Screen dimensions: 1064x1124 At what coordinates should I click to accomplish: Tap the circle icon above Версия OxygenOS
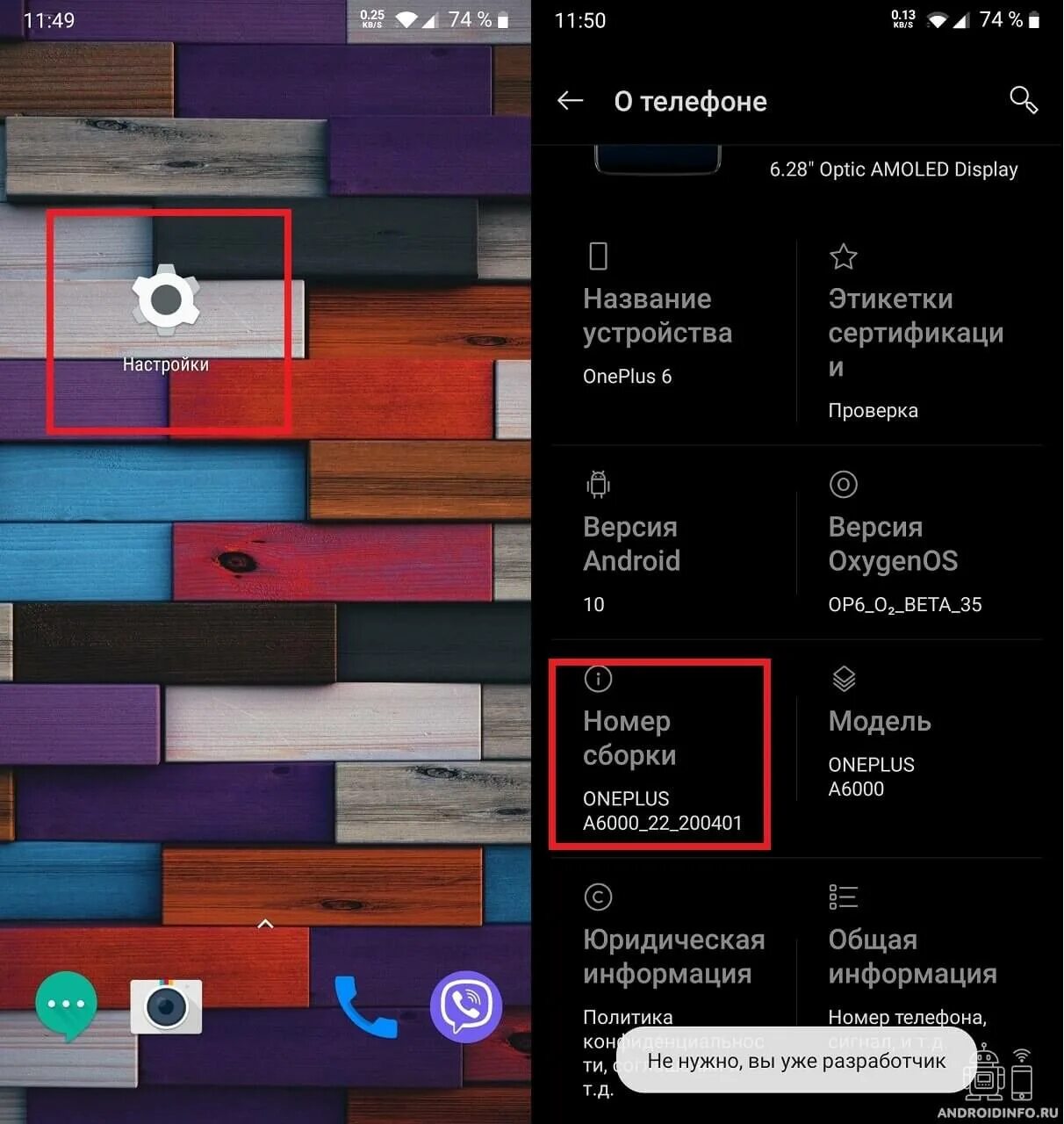843,484
